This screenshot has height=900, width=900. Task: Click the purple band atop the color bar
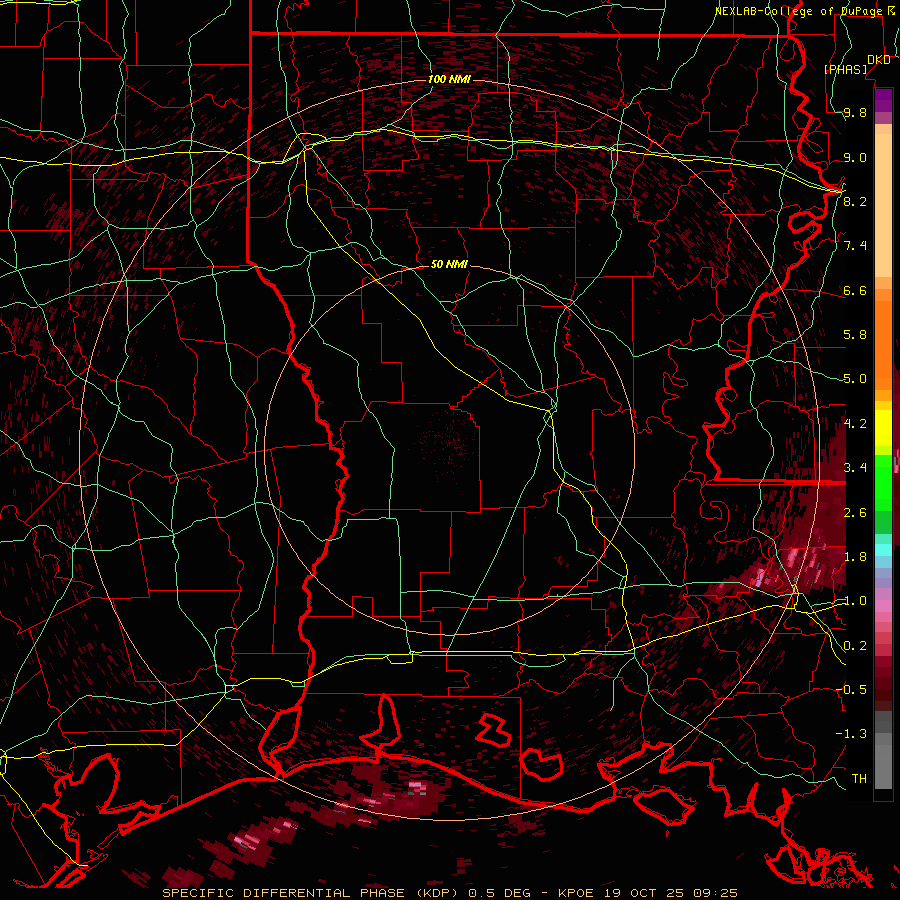coord(883,100)
